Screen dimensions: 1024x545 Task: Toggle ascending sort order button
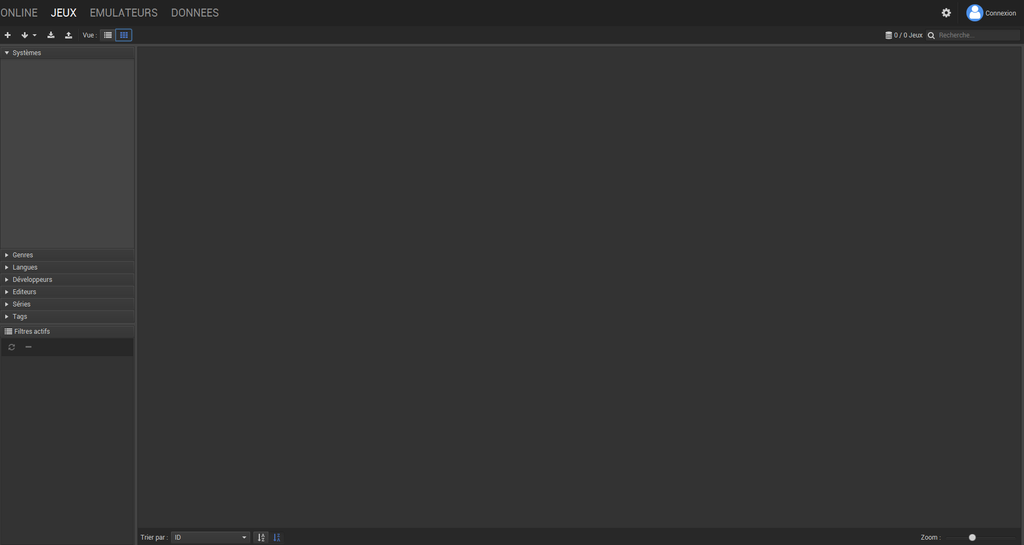tap(261, 537)
